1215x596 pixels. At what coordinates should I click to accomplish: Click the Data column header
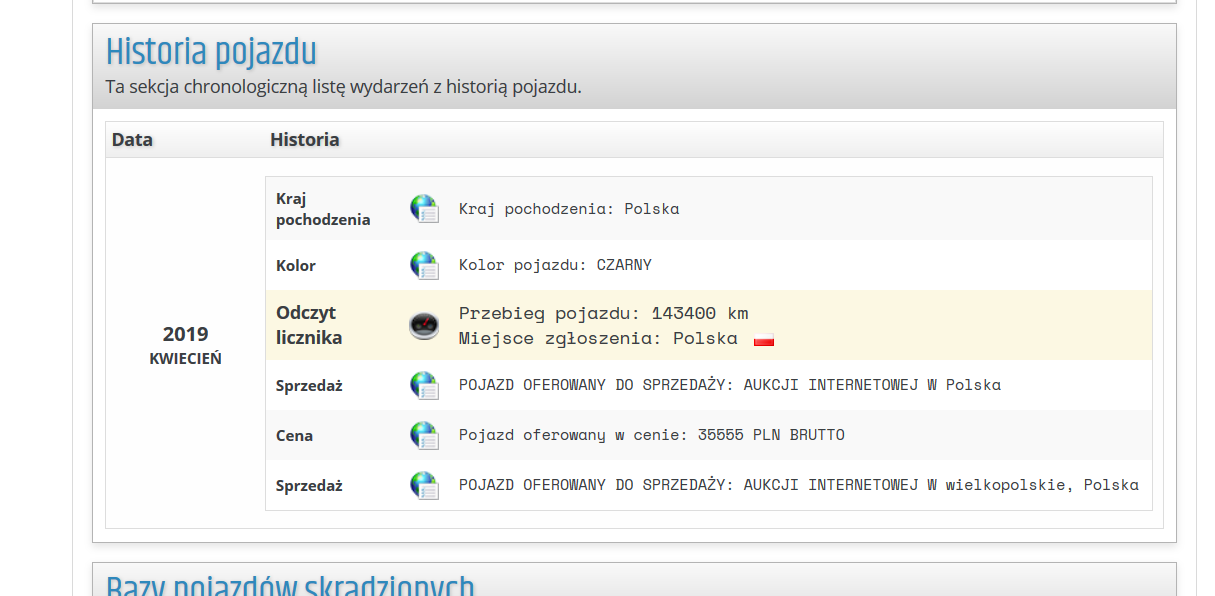[x=132, y=140]
